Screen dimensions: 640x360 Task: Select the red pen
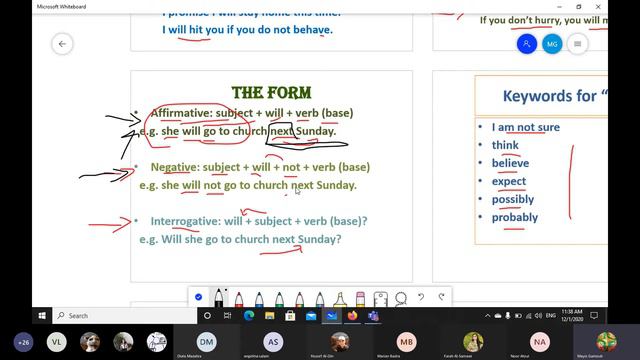point(239,299)
